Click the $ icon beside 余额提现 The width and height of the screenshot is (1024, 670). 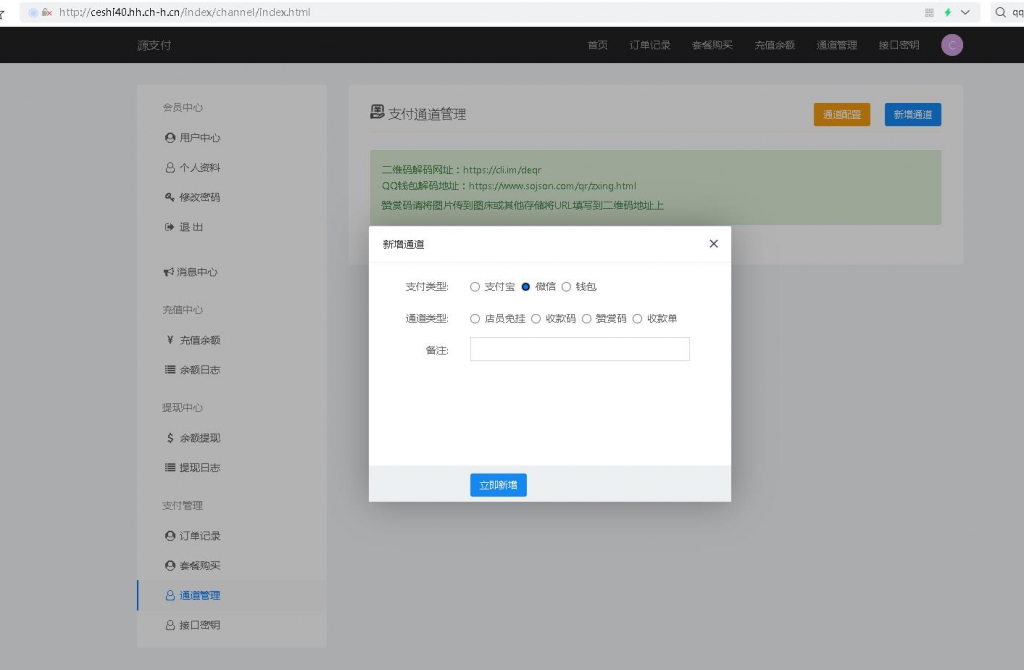tap(170, 437)
